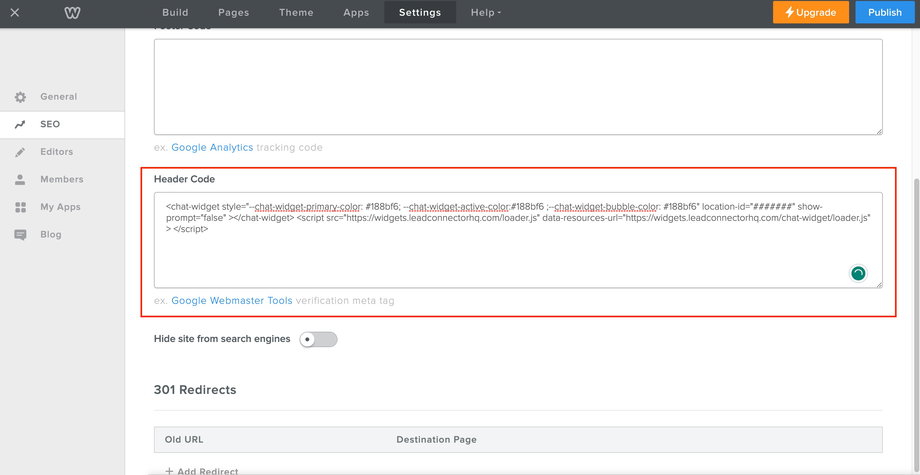Click Add Redirect under 301 Redirects
The width and height of the screenshot is (920, 475).
pos(202,470)
